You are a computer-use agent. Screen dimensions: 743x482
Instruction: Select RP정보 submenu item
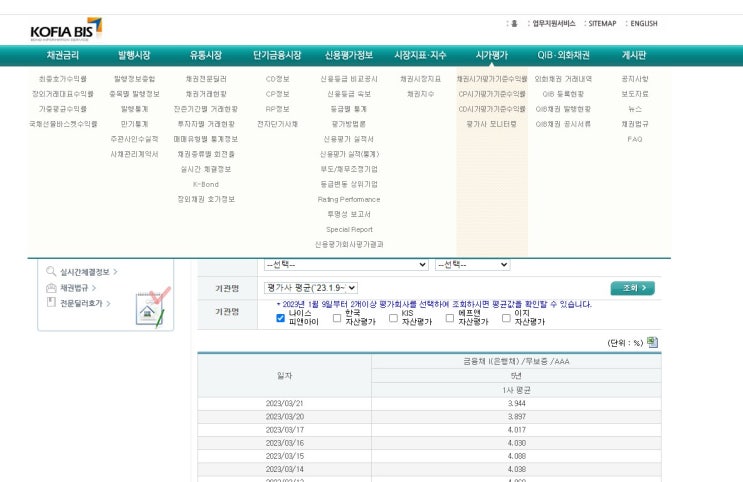pos(277,109)
